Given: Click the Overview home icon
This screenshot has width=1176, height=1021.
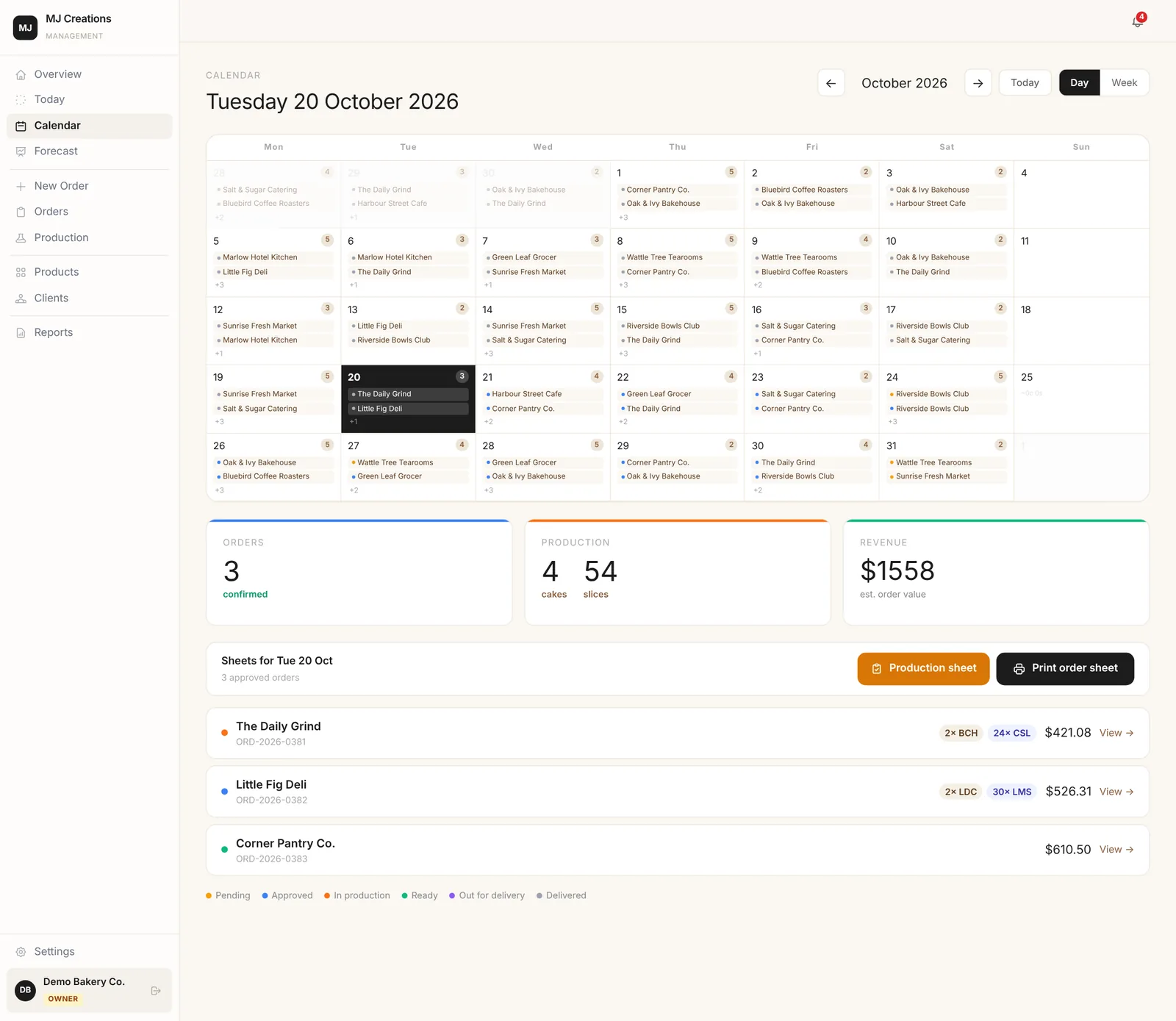Looking at the screenshot, I should click(21, 74).
